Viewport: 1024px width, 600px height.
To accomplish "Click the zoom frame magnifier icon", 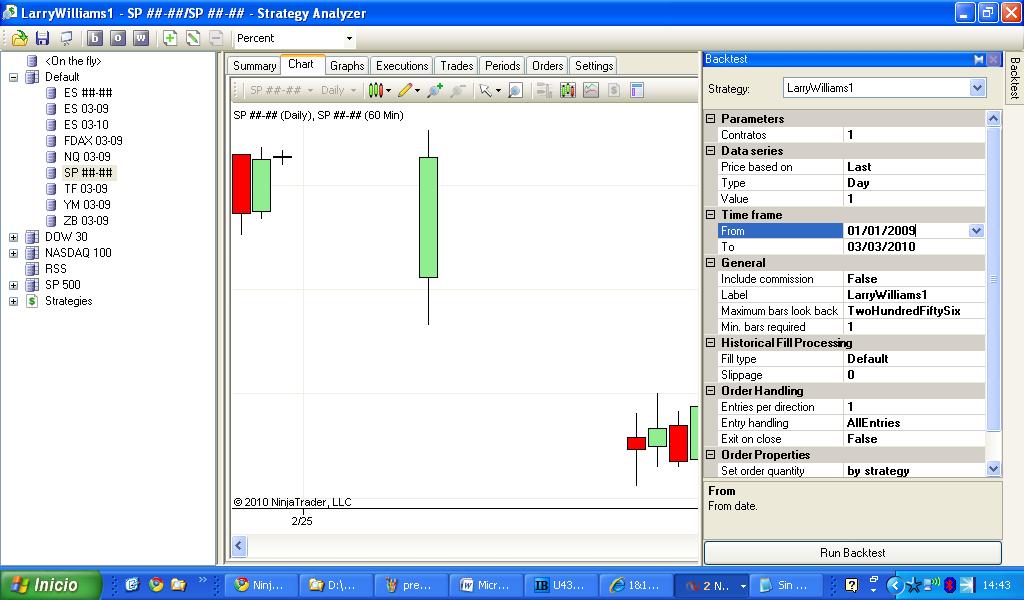I will 515,90.
